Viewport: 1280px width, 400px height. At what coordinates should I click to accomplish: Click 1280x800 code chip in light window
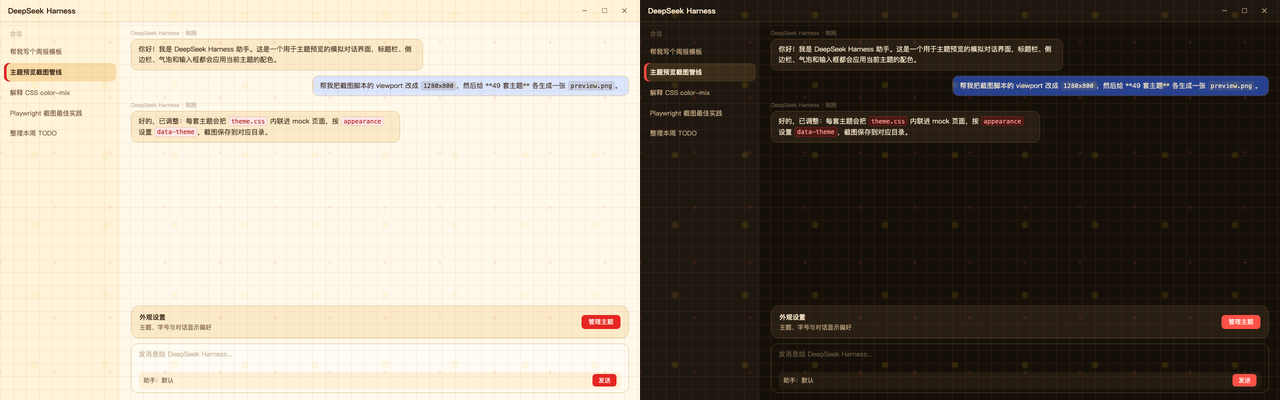click(438, 86)
